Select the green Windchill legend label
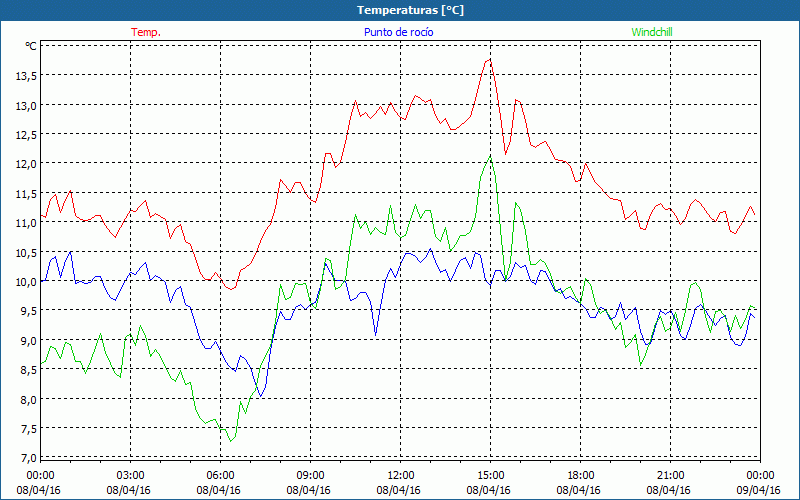Viewport: 800px width, 500px height. [x=652, y=32]
